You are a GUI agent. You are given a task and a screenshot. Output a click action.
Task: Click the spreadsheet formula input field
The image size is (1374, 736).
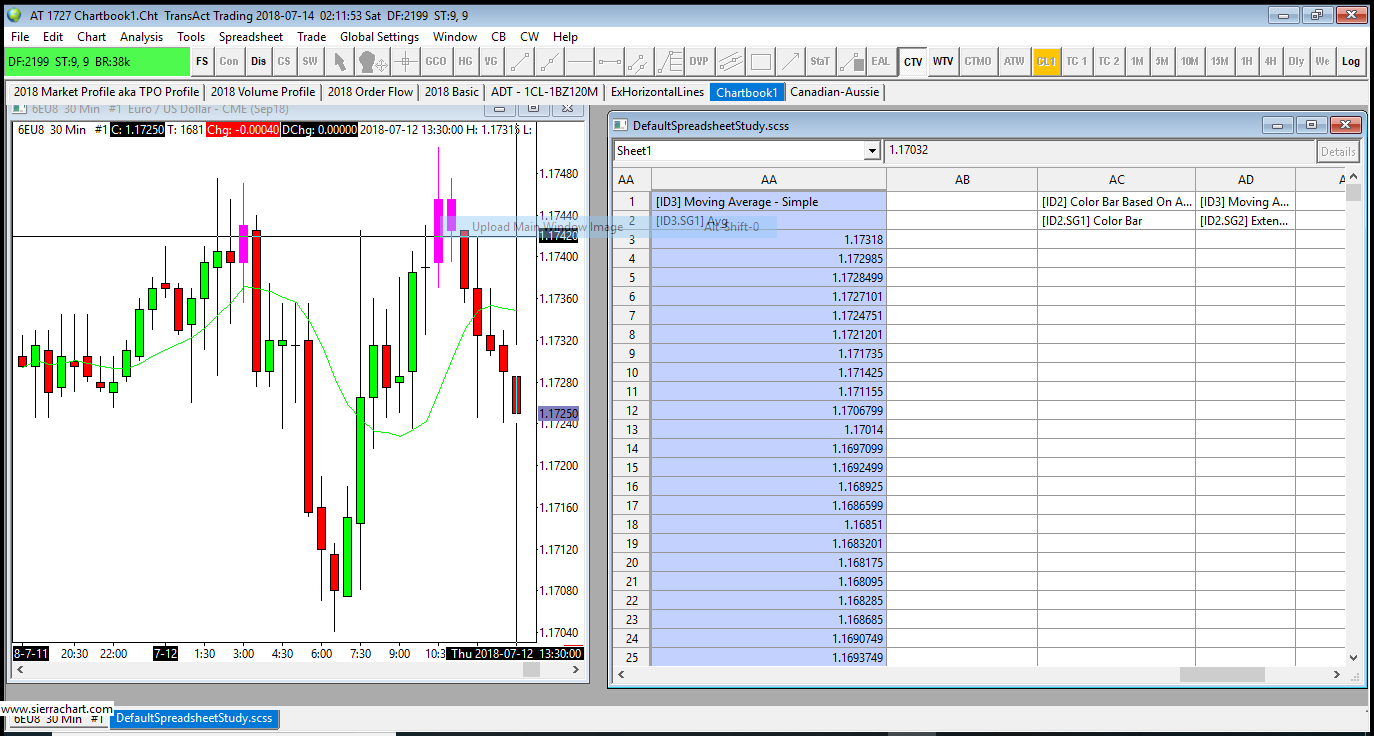click(1099, 151)
